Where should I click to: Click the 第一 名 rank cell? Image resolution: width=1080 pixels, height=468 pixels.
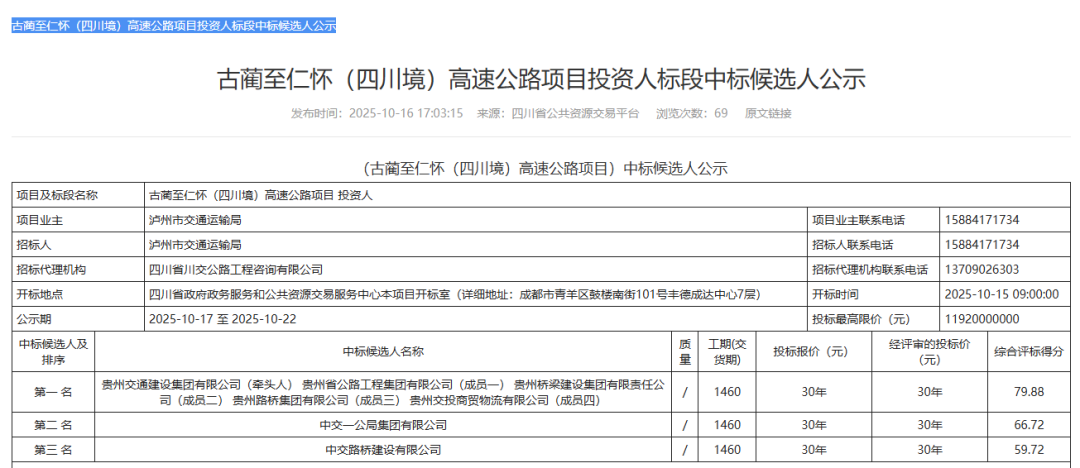(53, 392)
